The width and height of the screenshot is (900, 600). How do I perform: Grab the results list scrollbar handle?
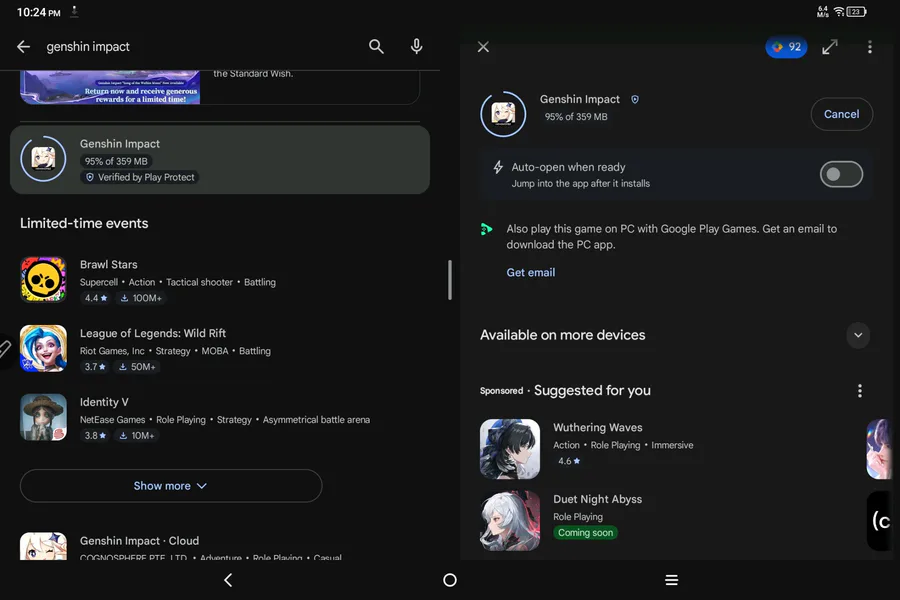click(450, 280)
